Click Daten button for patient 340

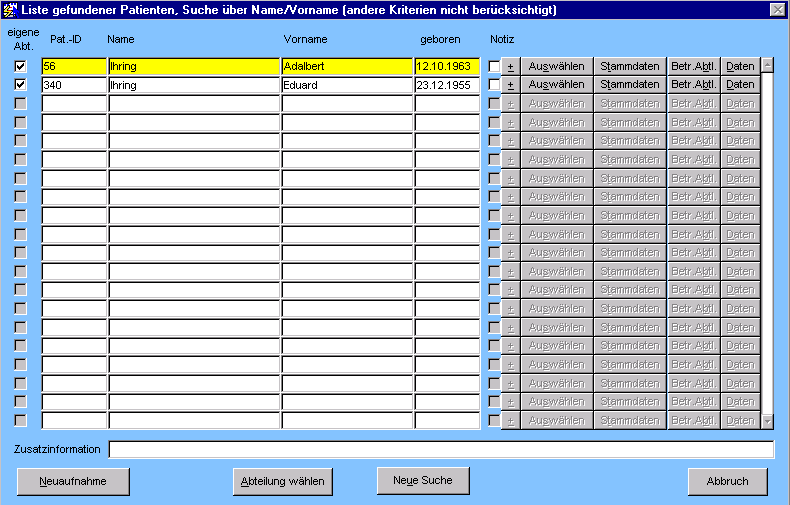point(740,85)
